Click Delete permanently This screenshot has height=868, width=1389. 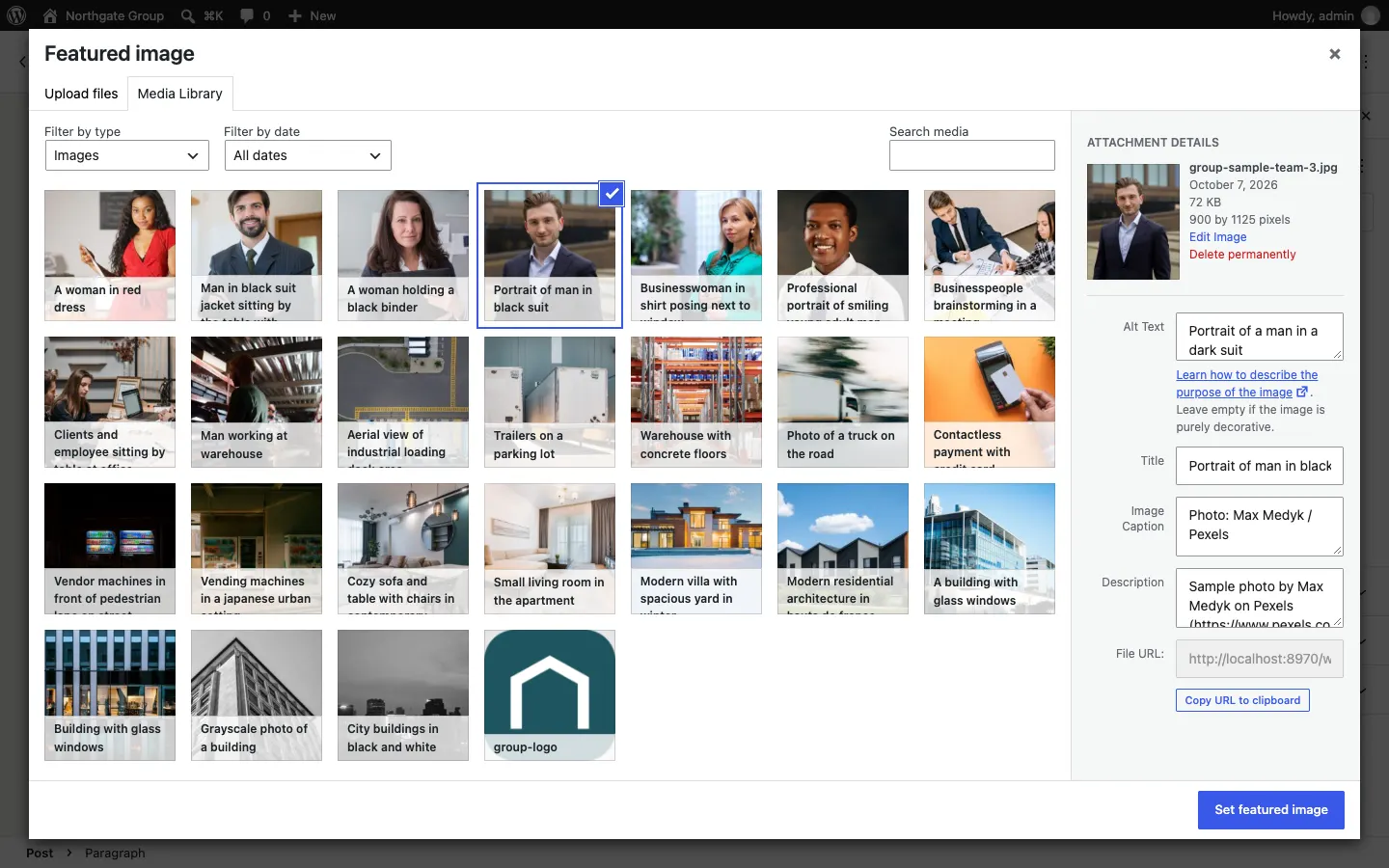coord(1242,255)
